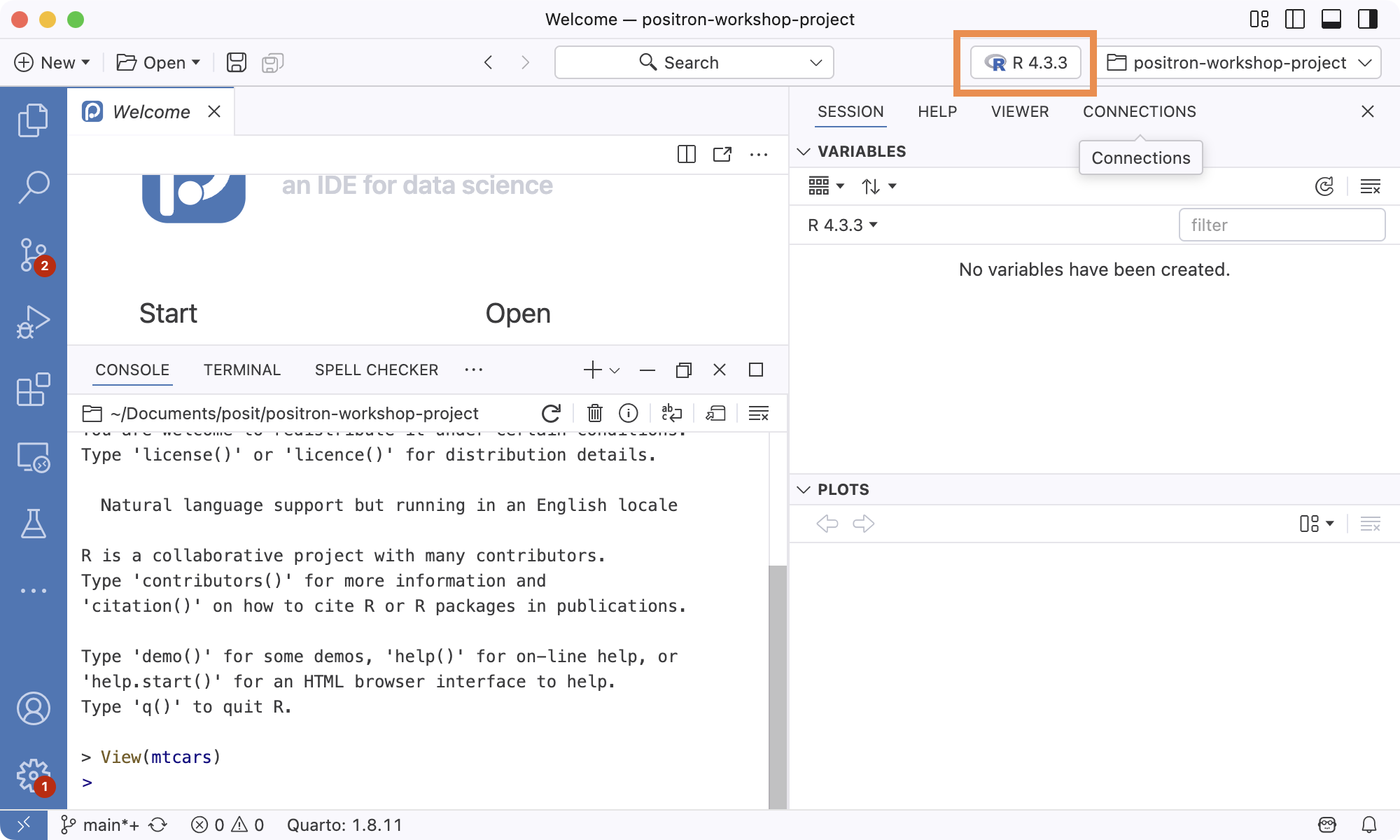
Task: Select the TERMINAL panel tab
Action: [x=241, y=370]
